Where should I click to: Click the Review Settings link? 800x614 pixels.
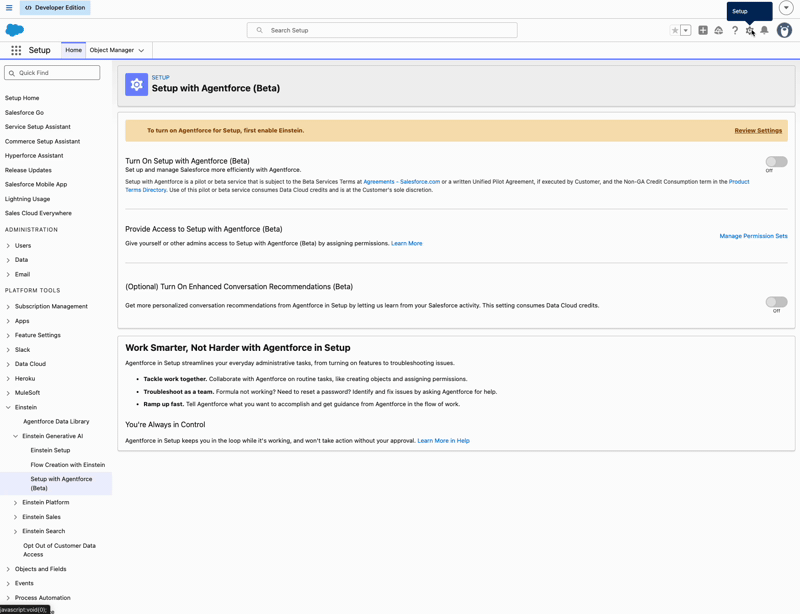tap(756, 131)
